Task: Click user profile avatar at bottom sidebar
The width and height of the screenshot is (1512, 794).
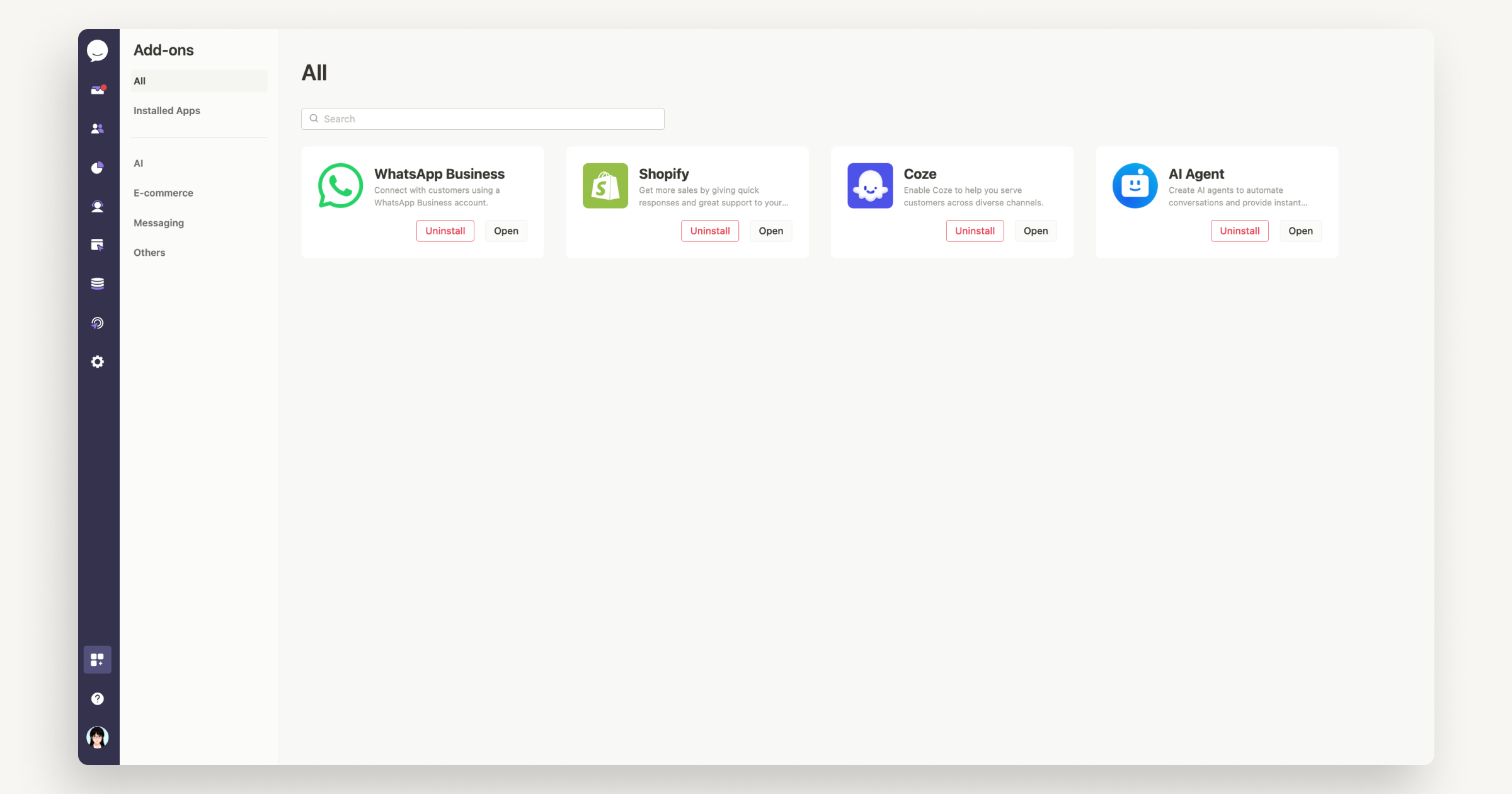Action: click(x=97, y=738)
